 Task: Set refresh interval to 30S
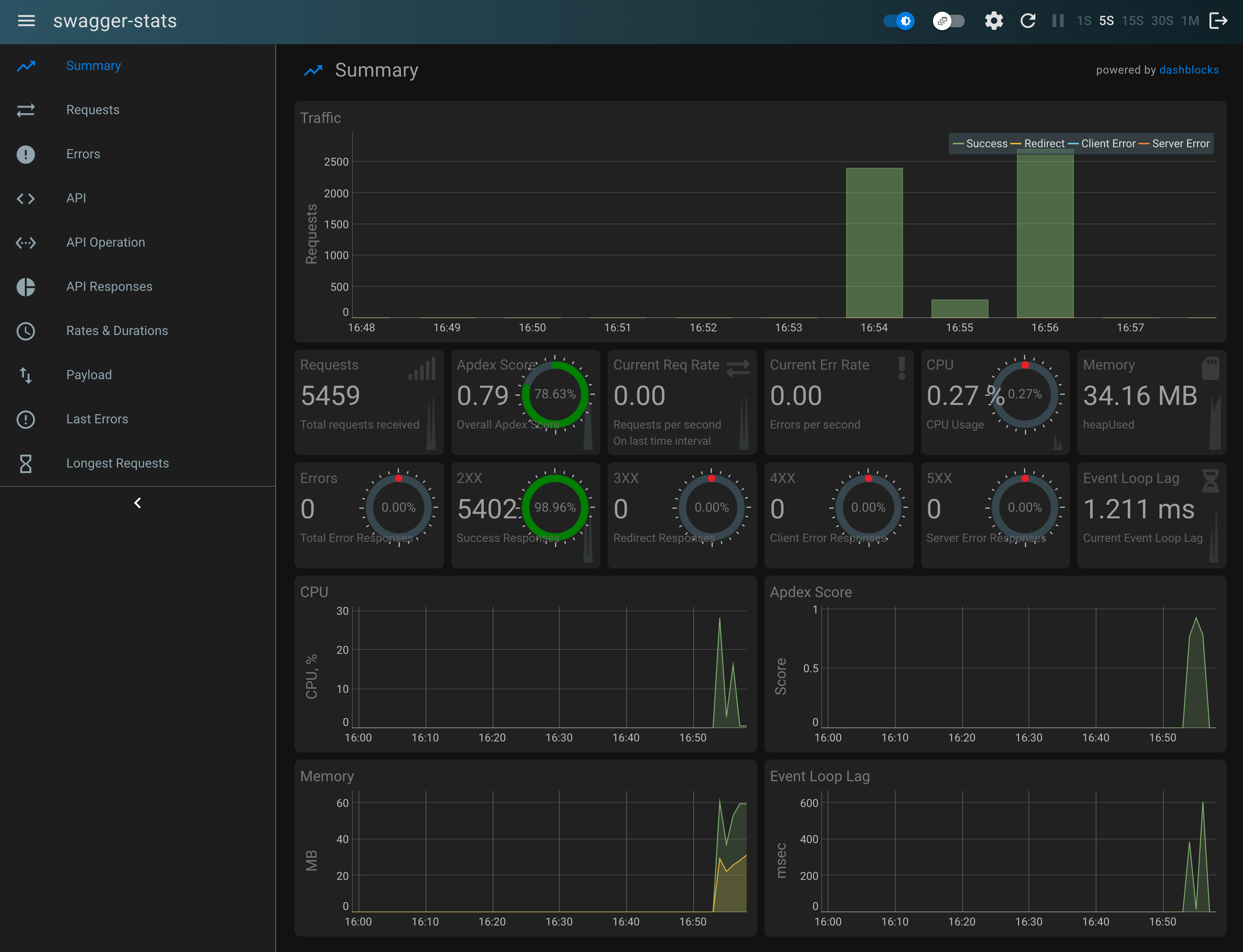click(1162, 21)
